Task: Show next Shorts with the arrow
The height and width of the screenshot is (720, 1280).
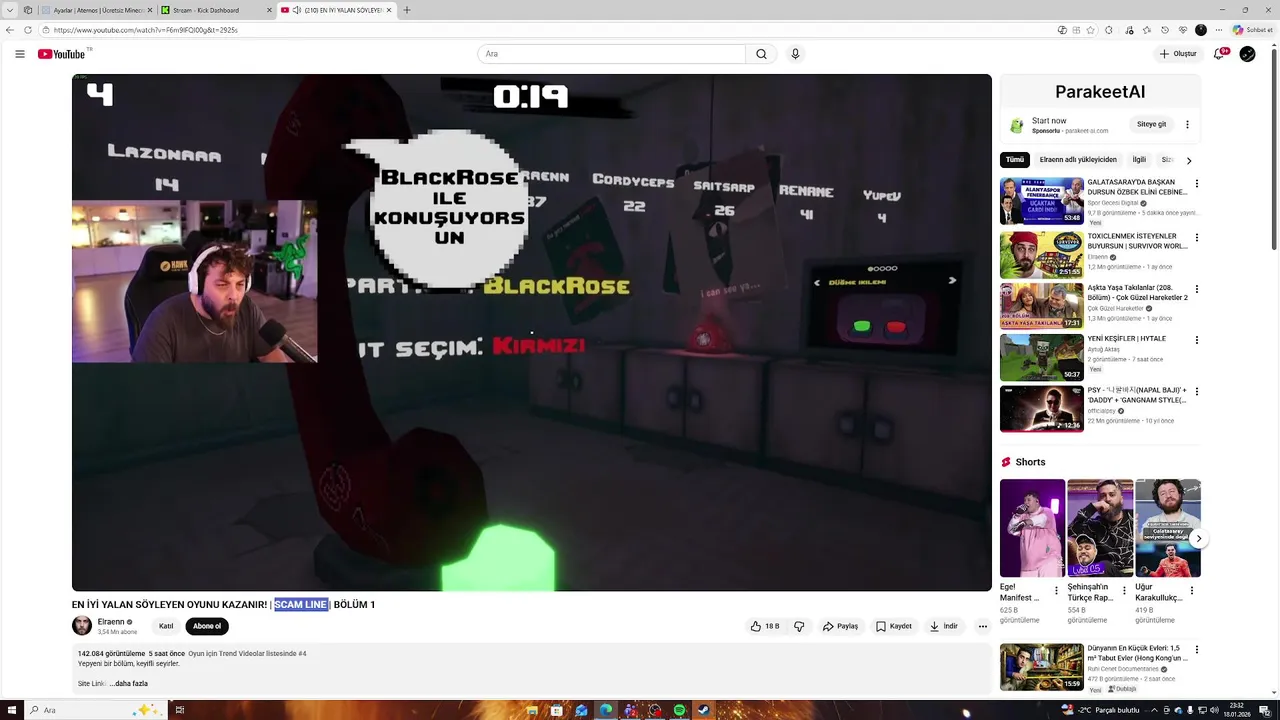Action: point(1198,539)
